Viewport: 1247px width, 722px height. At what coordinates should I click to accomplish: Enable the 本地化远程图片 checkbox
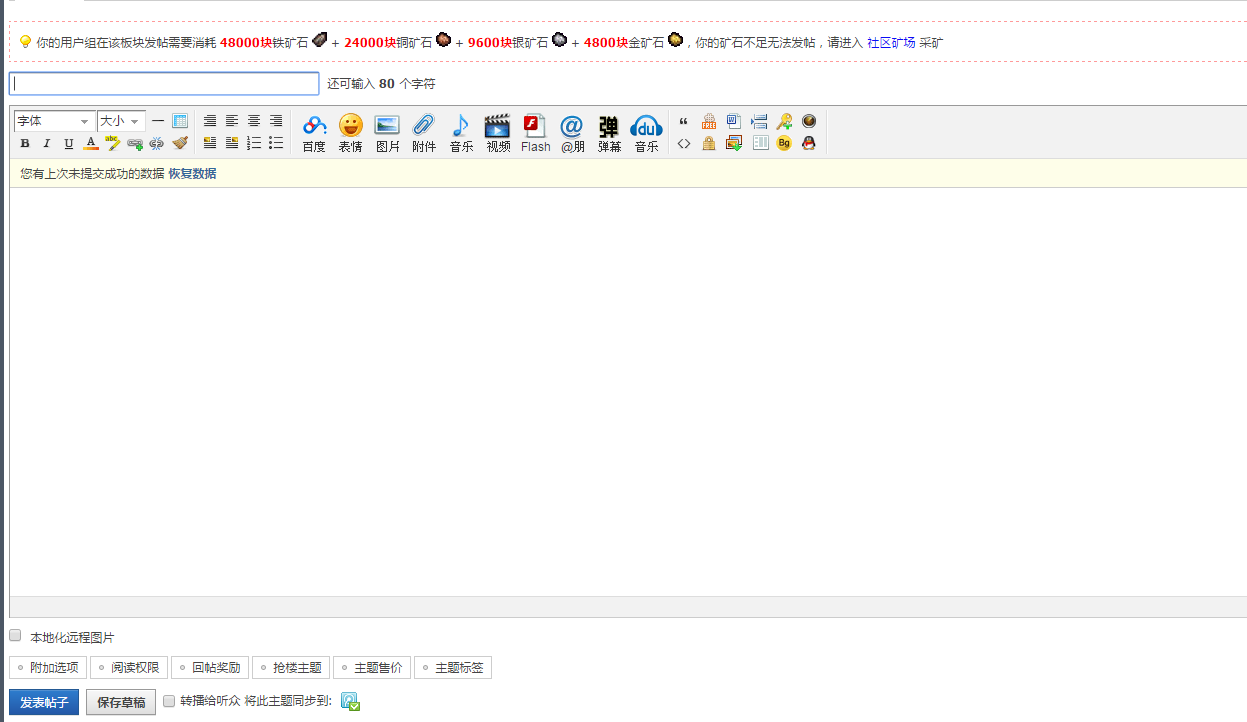click(15, 636)
